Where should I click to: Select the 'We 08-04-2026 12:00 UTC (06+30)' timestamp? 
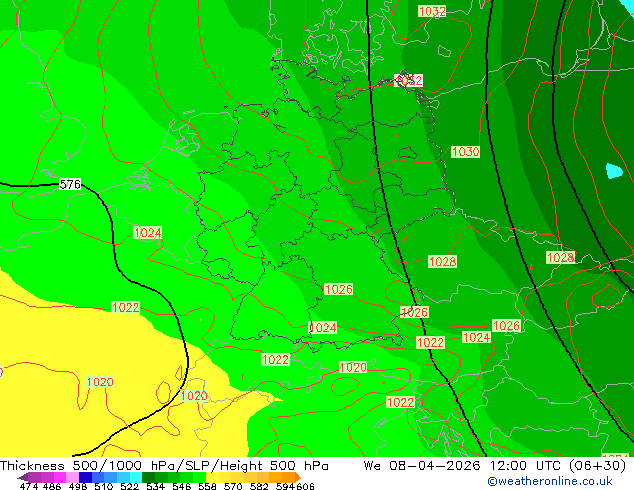click(495, 466)
